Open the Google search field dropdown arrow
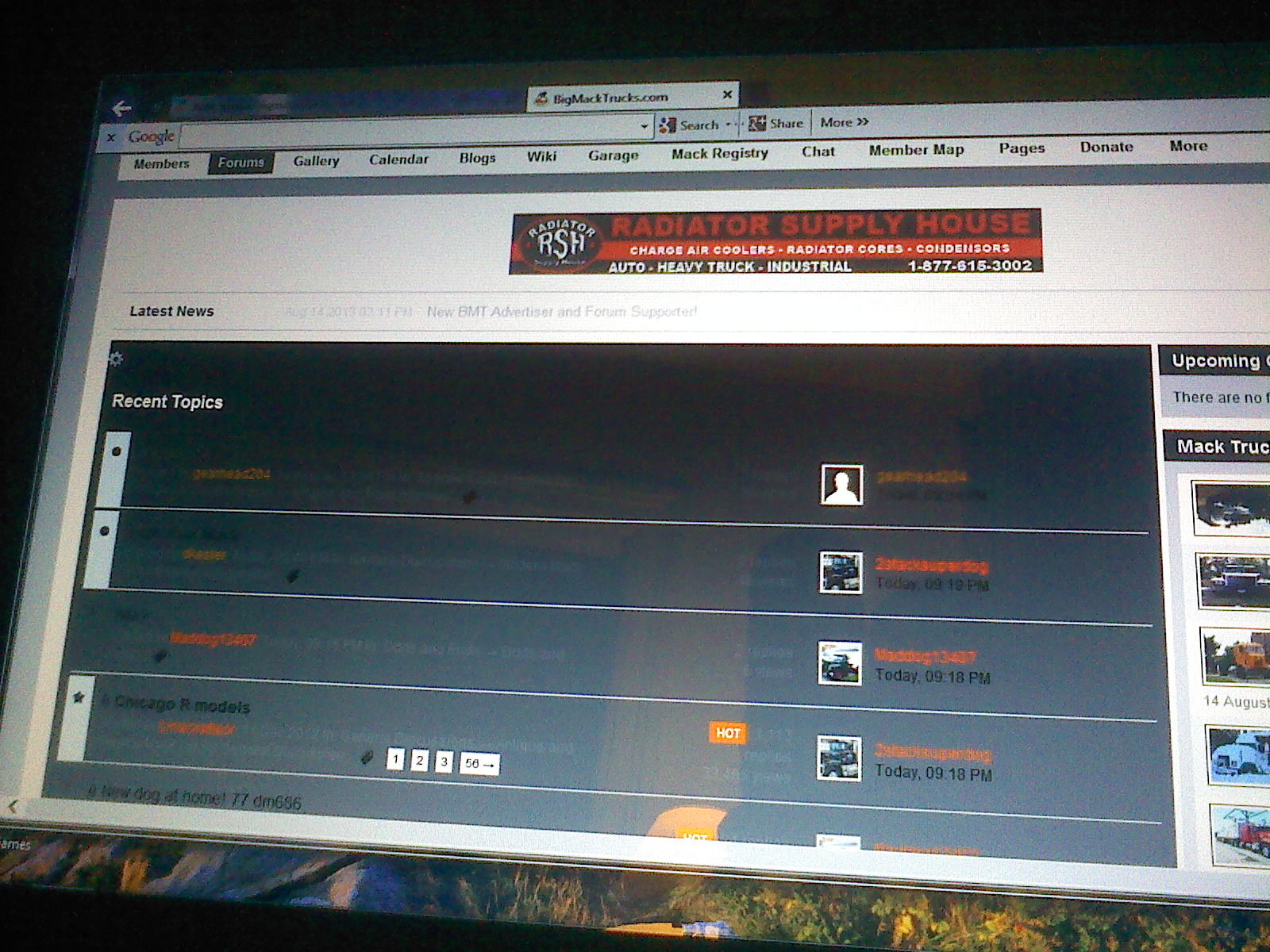Viewport: 1270px width, 952px height. pyautogui.click(x=645, y=126)
